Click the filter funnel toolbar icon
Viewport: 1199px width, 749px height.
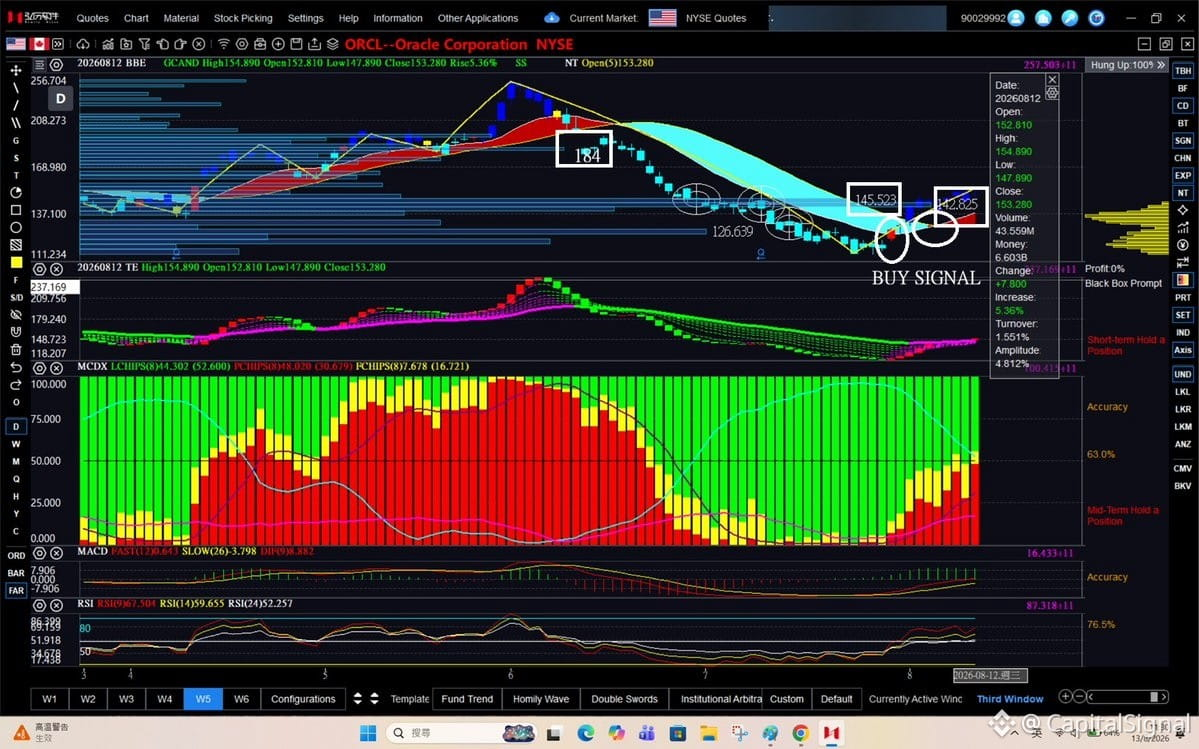point(144,44)
